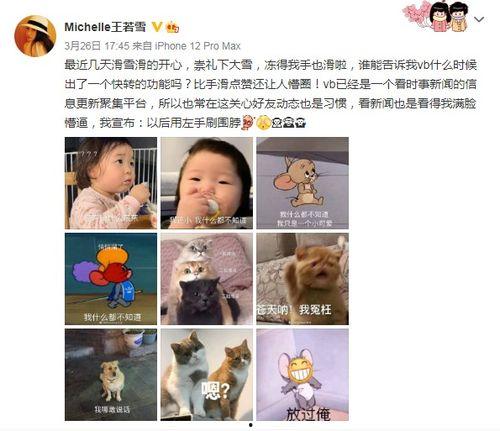Click the image page indicator dot
Screen dimensions: 500x431
[x=250, y=425]
